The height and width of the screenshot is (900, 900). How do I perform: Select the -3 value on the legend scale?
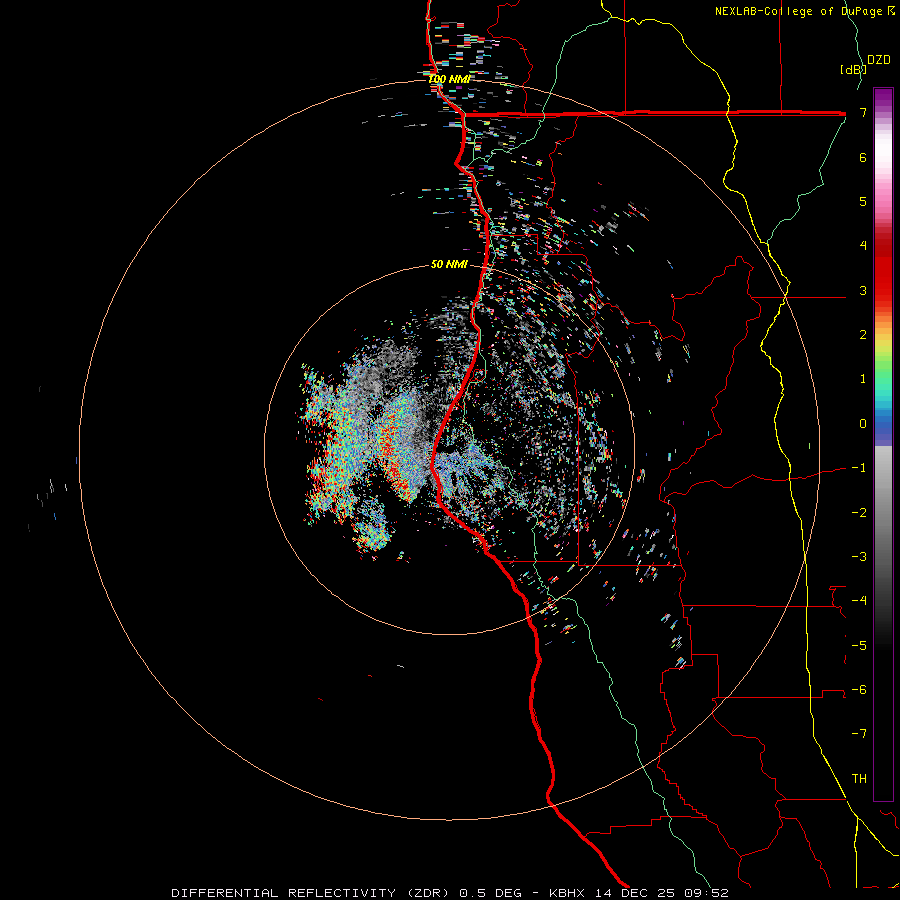tap(859, 557)
